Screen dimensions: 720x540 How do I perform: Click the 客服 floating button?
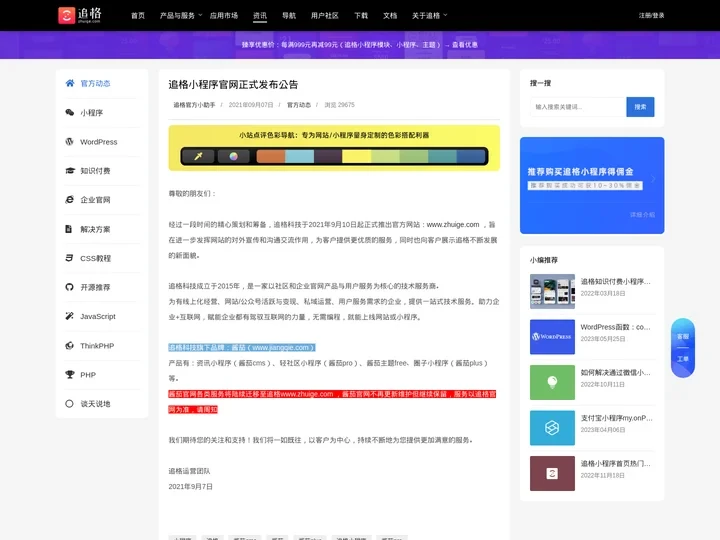click(x=683, y=337)
